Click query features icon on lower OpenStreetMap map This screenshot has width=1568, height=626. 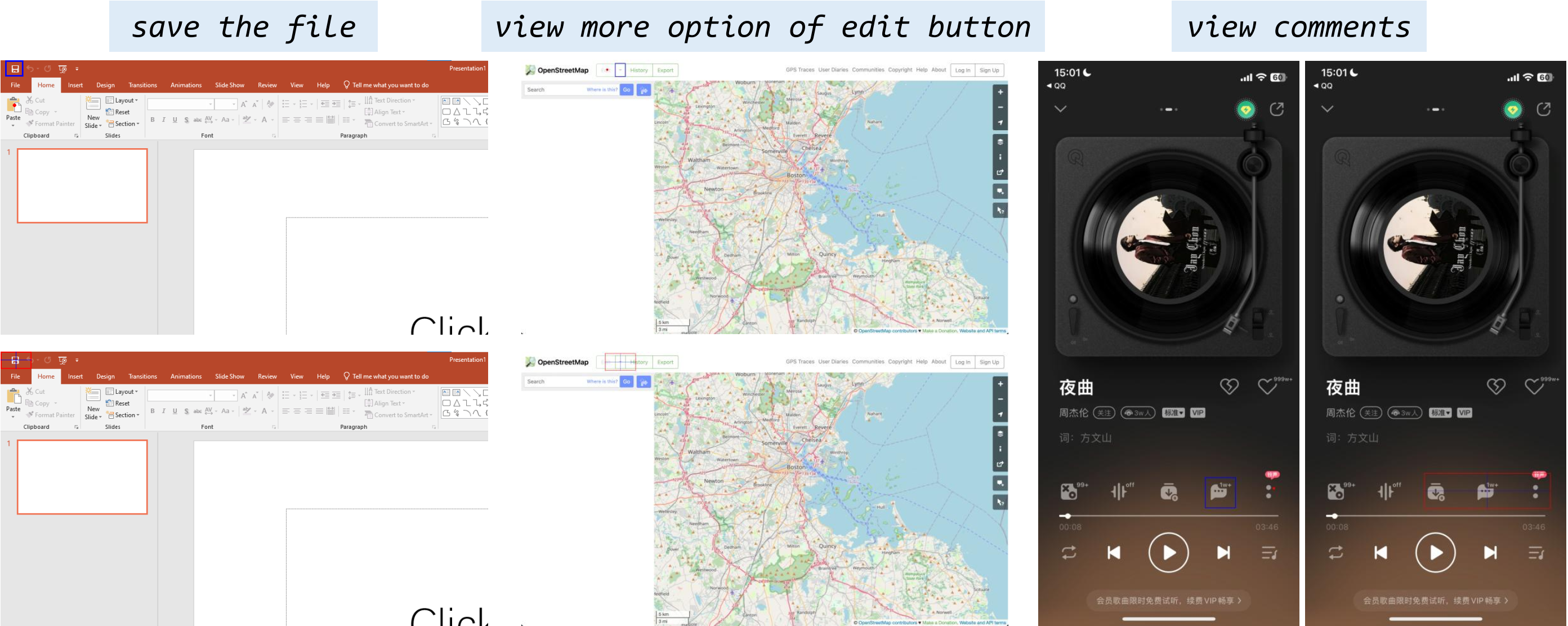[1000, 503]
